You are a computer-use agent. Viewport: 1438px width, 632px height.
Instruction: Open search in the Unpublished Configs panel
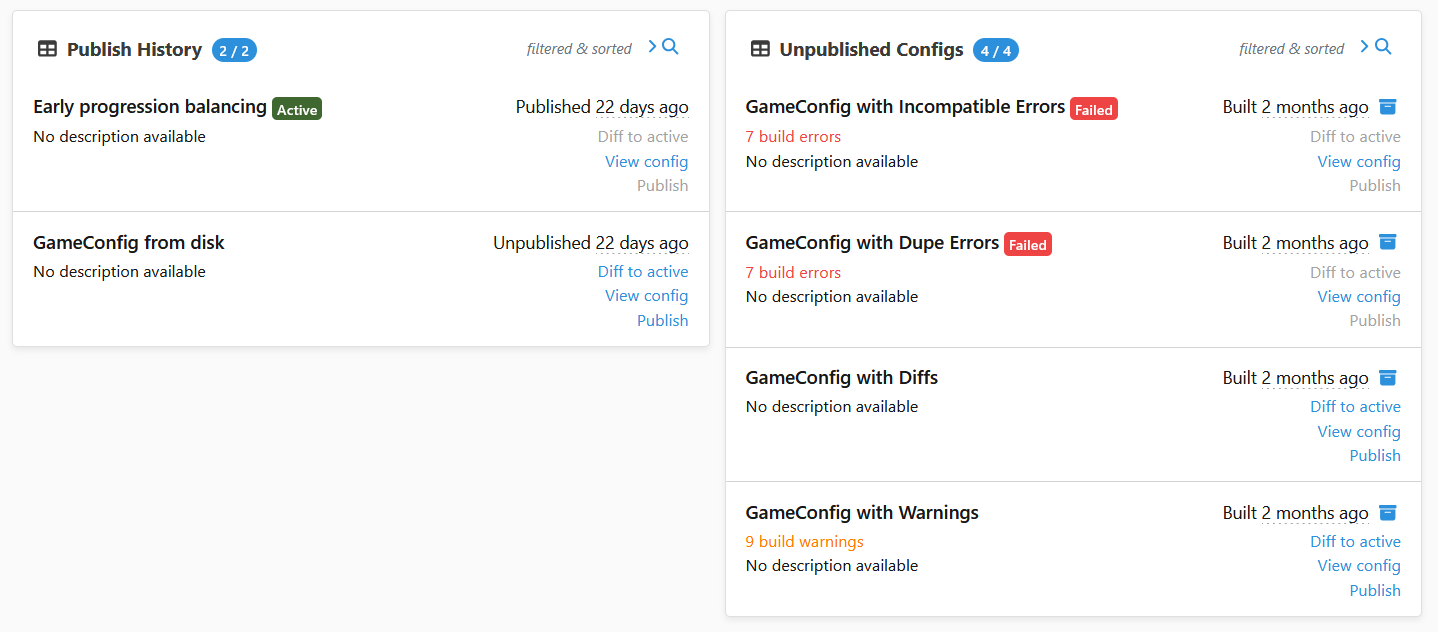tap(1383, 46)
